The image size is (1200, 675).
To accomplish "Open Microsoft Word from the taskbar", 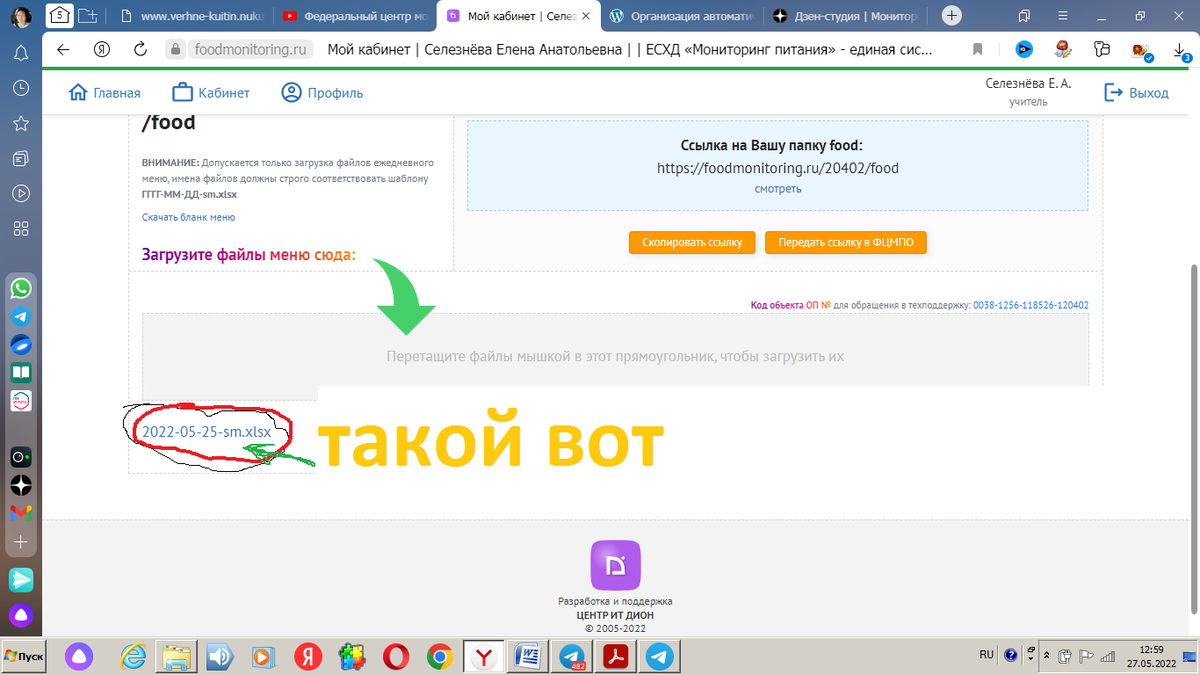I will [527, 656].
